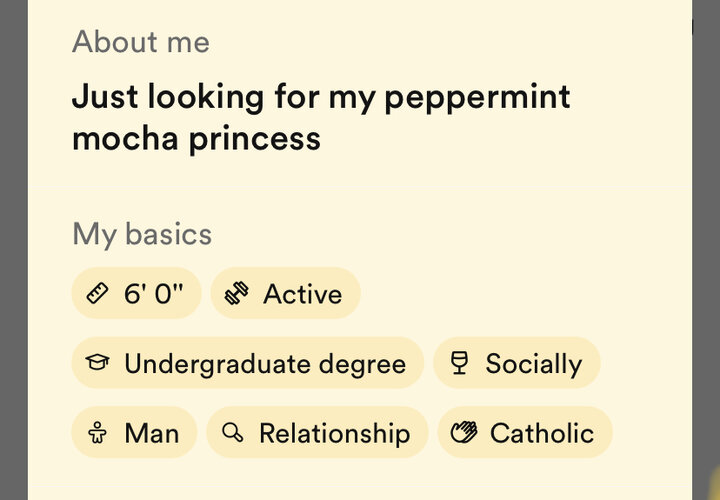This screenshot has width=720, height=500.
Task: Click the My basics heading
Action: pos(142,235)
